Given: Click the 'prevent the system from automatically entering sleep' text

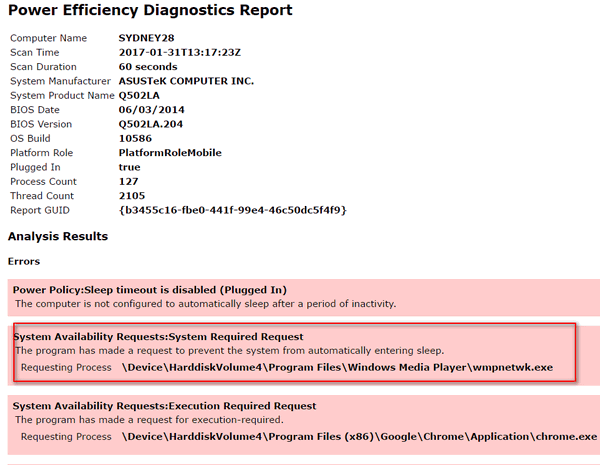Looking at the screenshot, I should [x=230, y=351].
